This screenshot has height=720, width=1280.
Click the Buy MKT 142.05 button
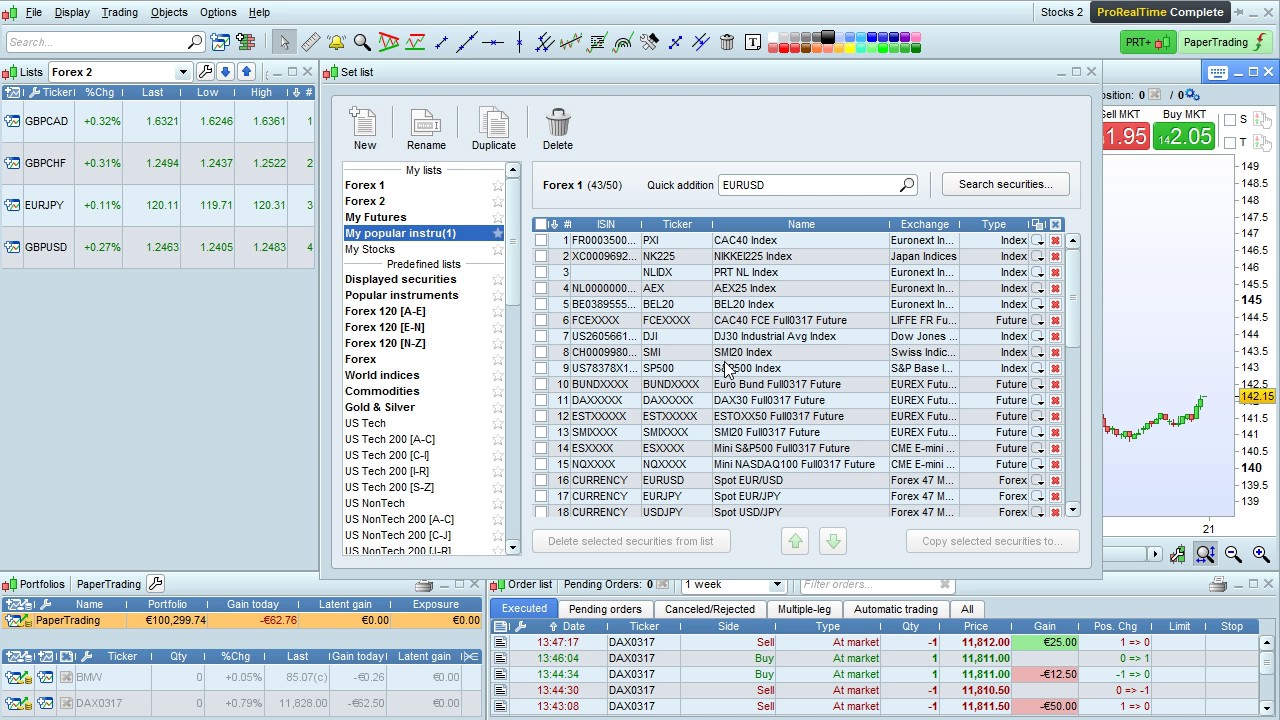[x=1184, y=133]
